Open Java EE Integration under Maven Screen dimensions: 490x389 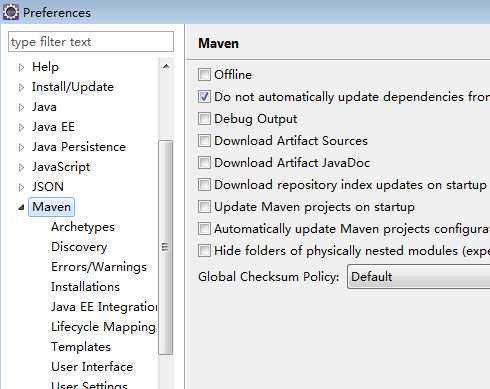(104, 307)
